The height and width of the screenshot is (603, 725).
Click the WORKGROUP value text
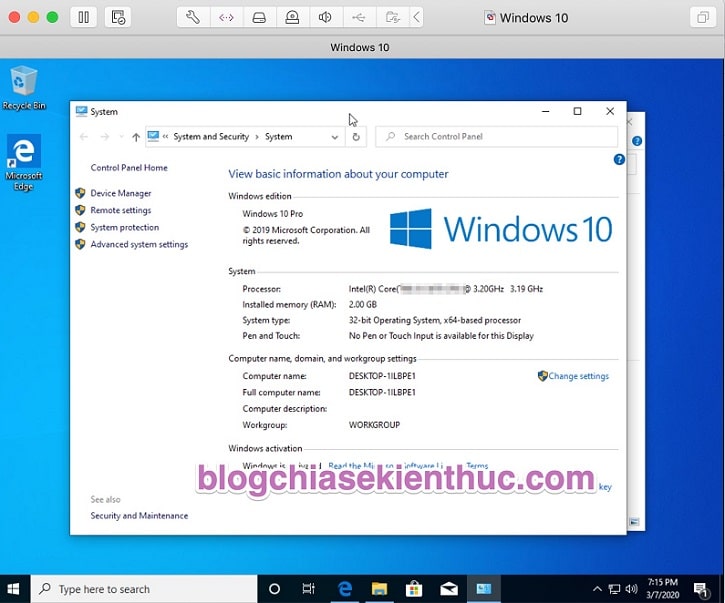tap(374, 425)
